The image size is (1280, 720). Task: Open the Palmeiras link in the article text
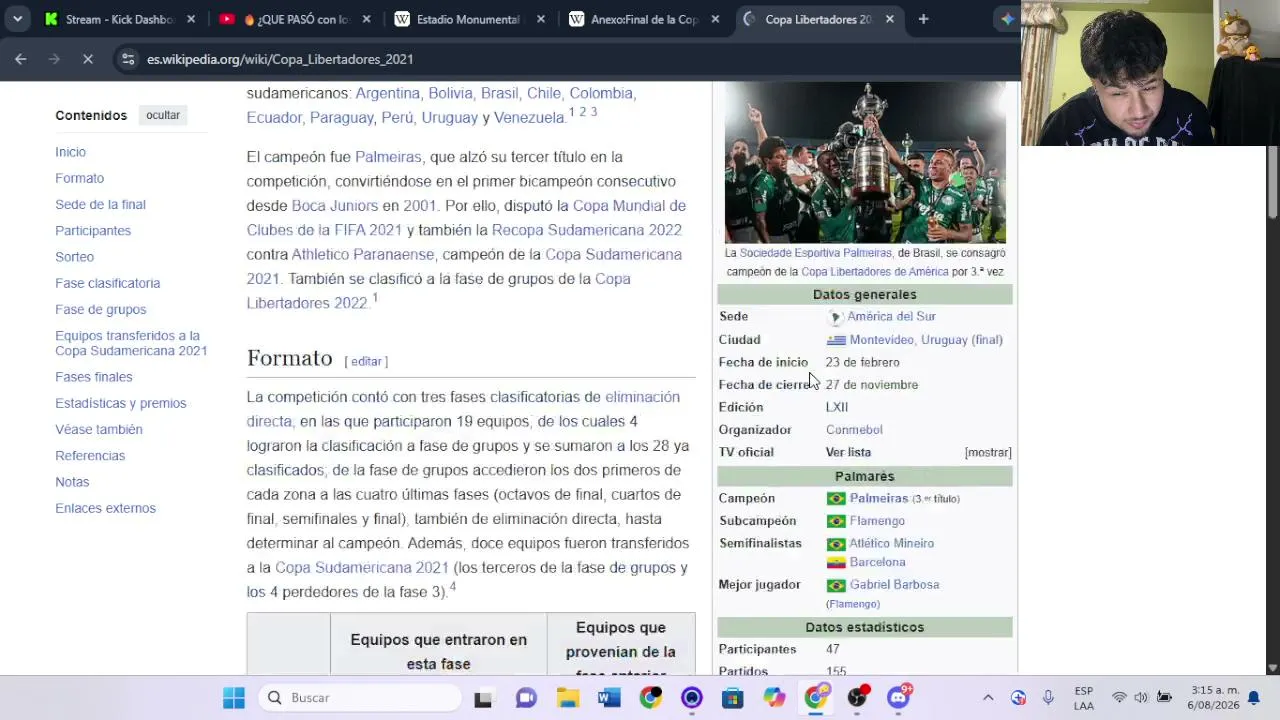click(388, 157)
